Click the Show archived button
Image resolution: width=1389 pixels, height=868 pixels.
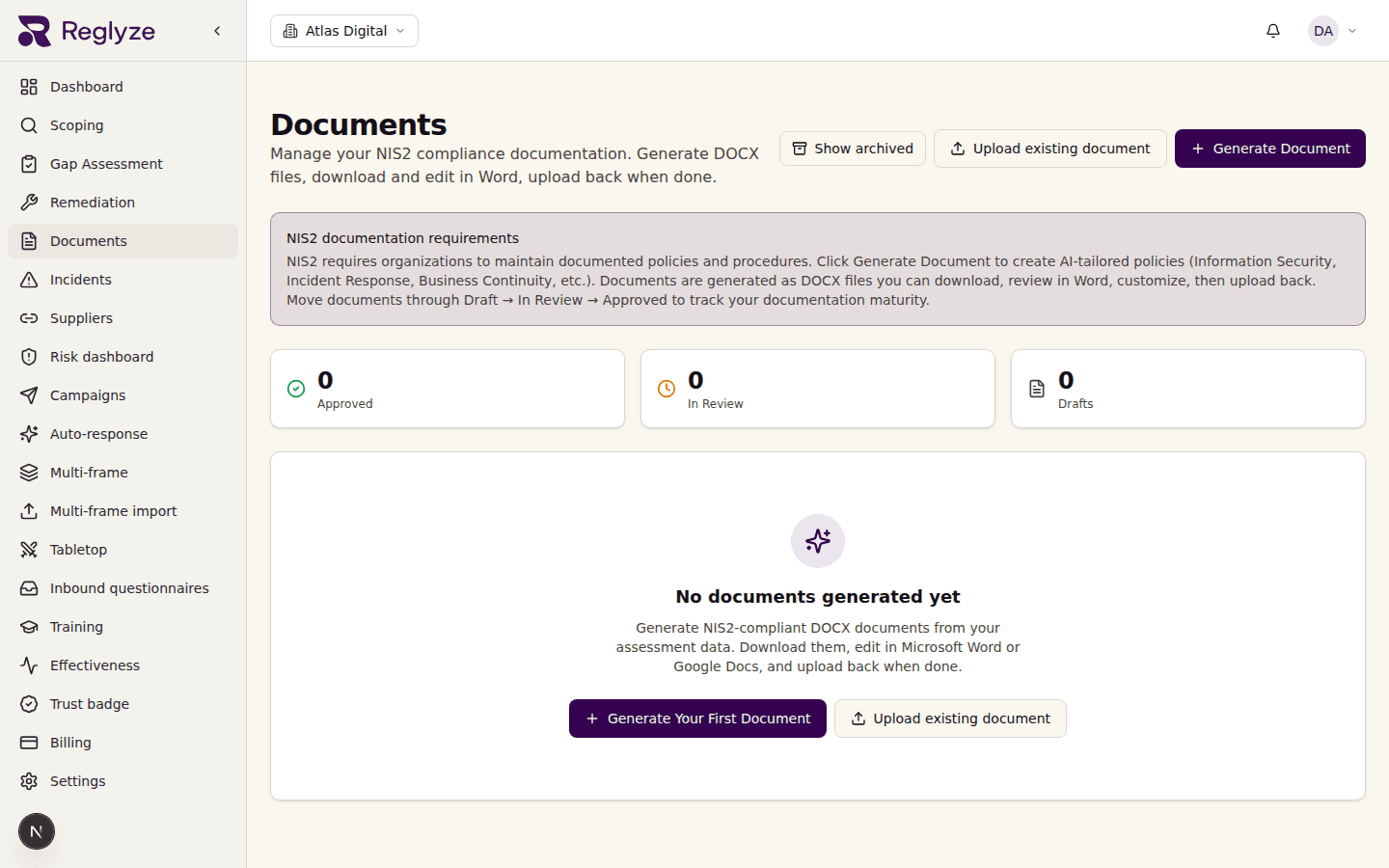tap(853, 149)
